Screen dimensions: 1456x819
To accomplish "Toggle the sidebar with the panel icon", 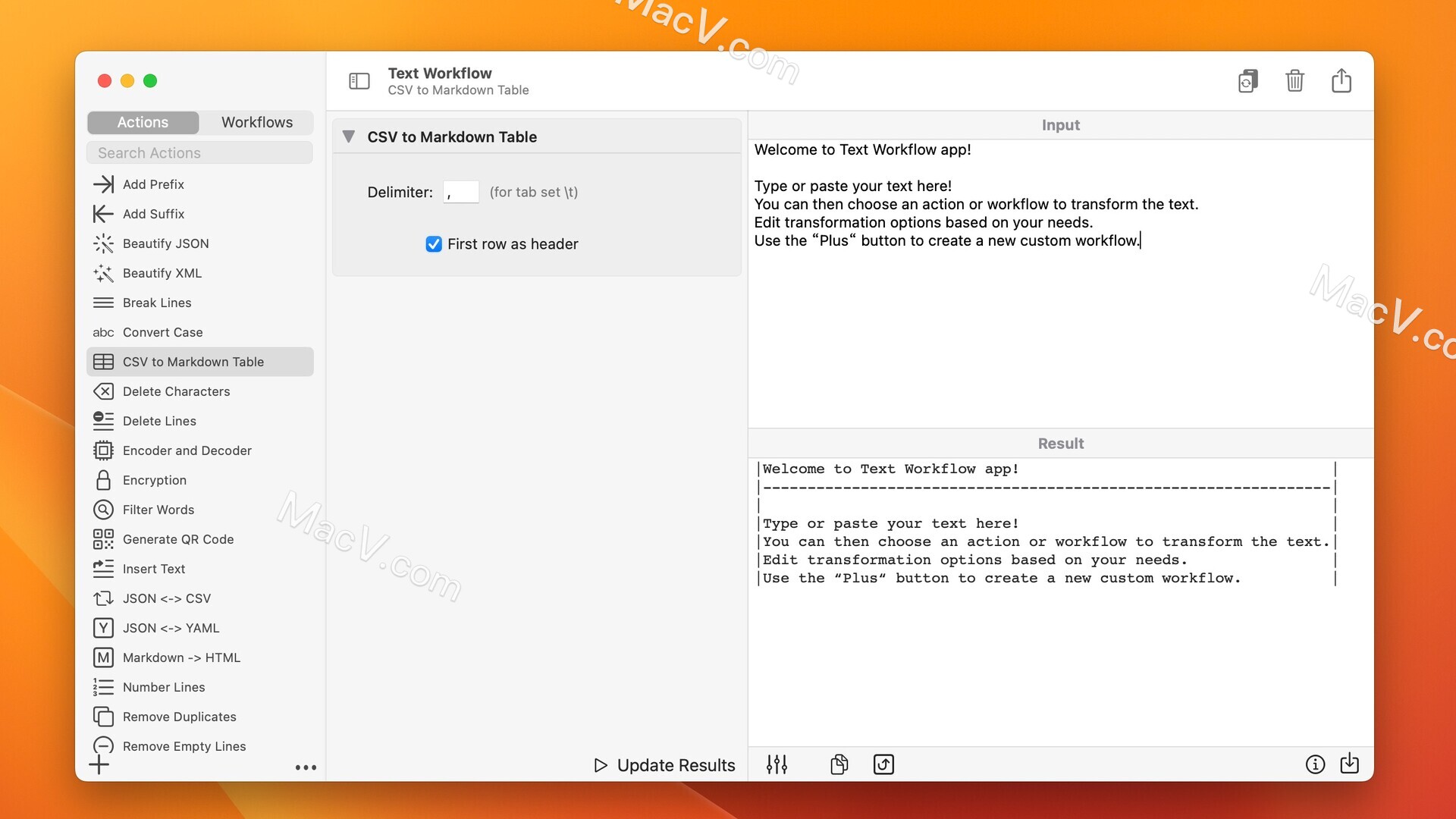I will click(x=359, y=80).
